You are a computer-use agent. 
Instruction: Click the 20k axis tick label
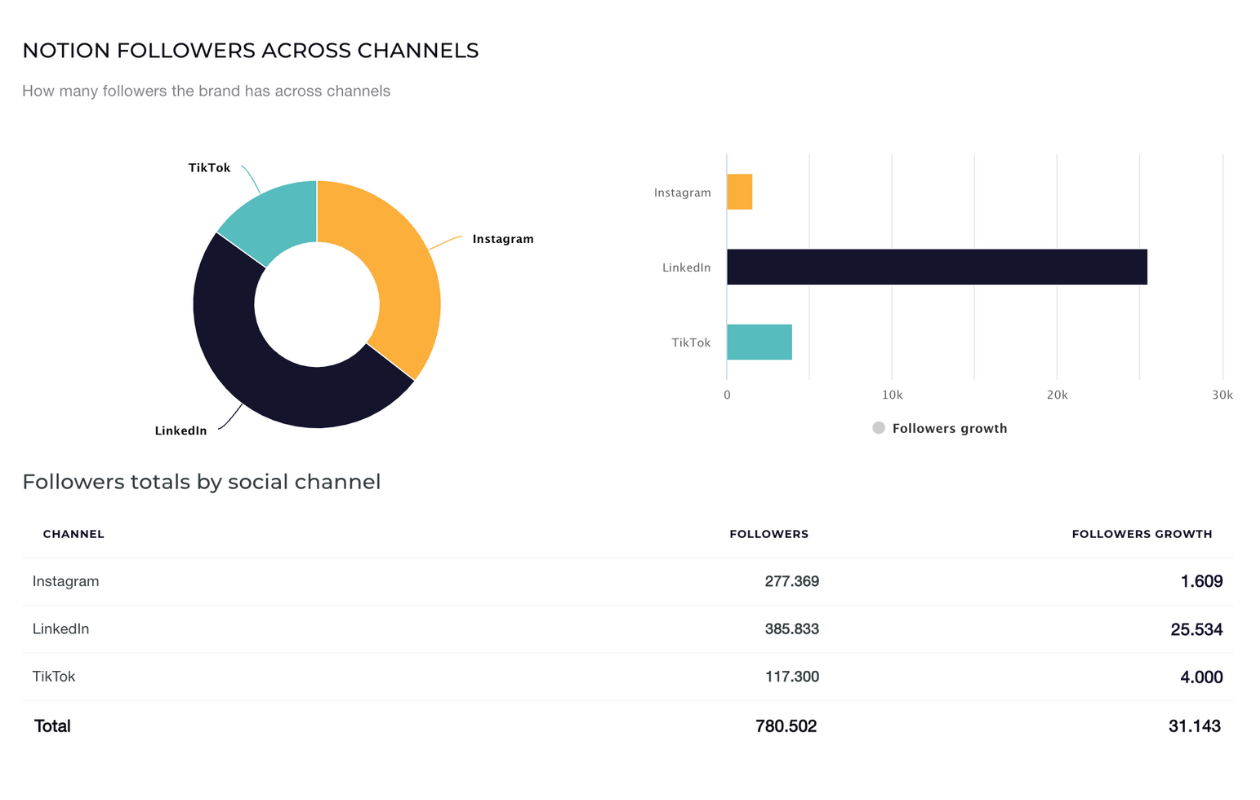click(x=1058, y=395)
